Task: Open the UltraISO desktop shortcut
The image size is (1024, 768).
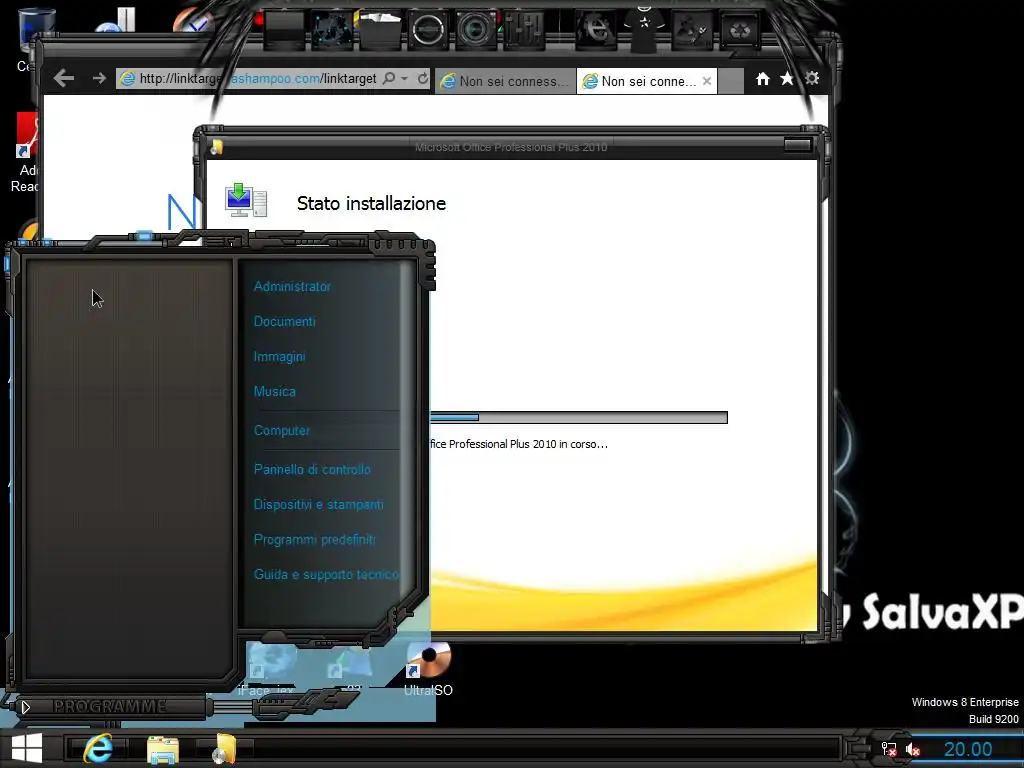Action: 428,667
